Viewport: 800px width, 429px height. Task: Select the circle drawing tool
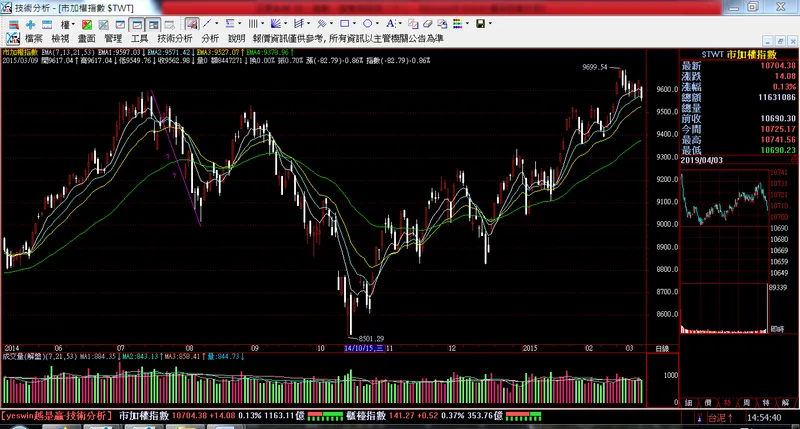click(x=368, y=24)
